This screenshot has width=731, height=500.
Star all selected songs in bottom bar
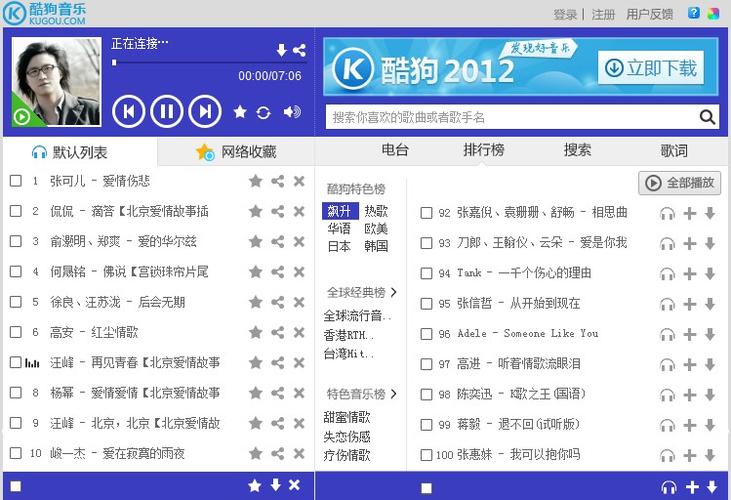[255, 486]
